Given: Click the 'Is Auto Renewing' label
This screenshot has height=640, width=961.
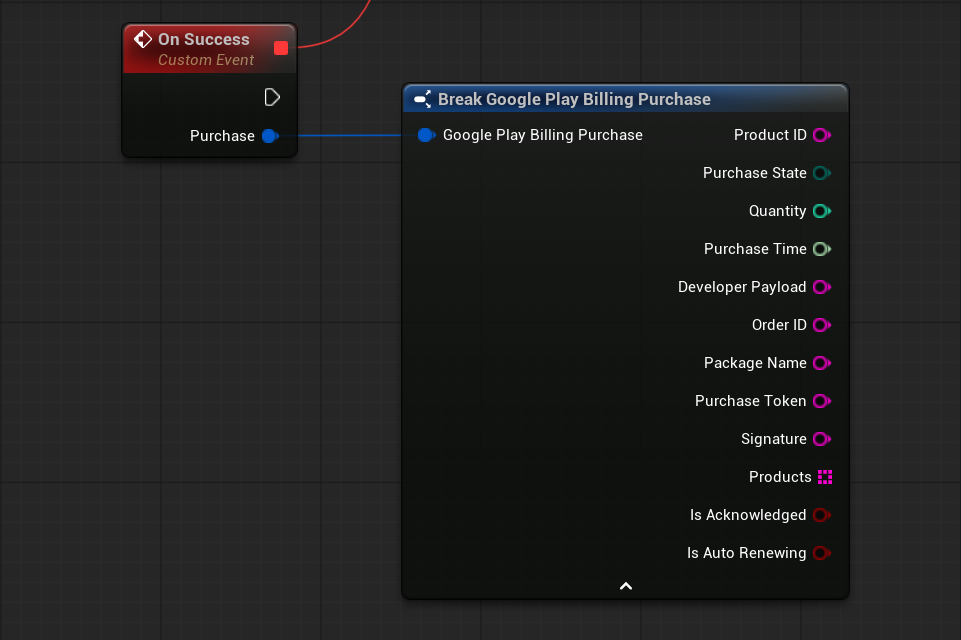Looking at the screenshot, I should [x=746, y=553].
